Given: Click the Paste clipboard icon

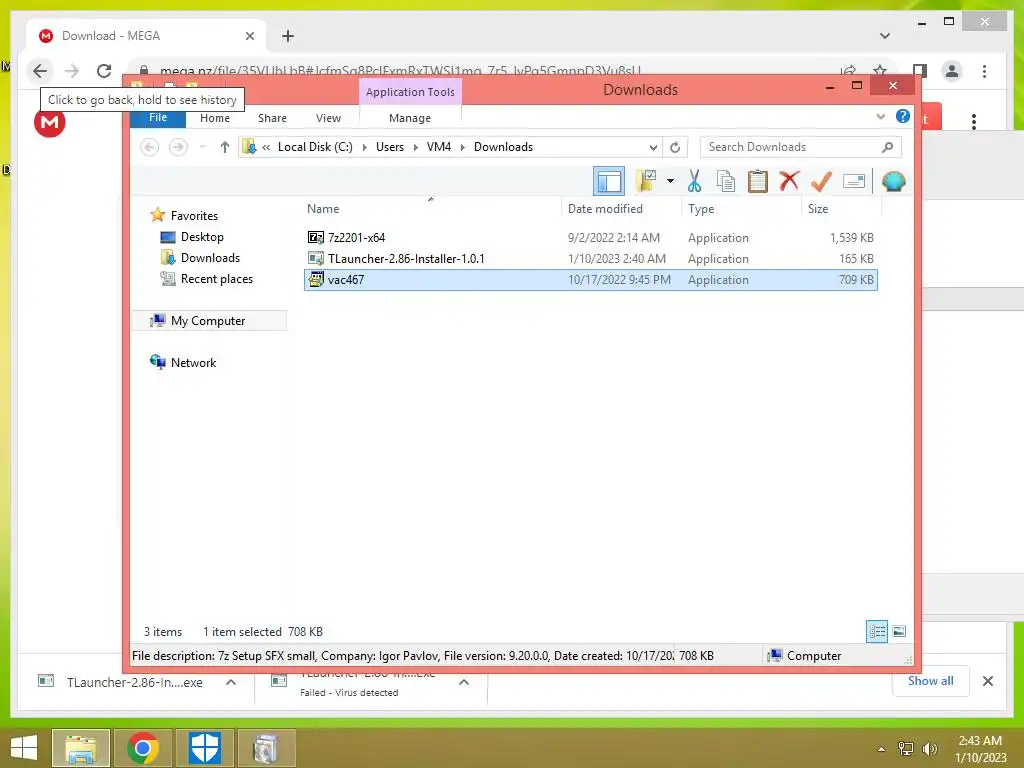Looking at the screenshot, I should point(758,181).
